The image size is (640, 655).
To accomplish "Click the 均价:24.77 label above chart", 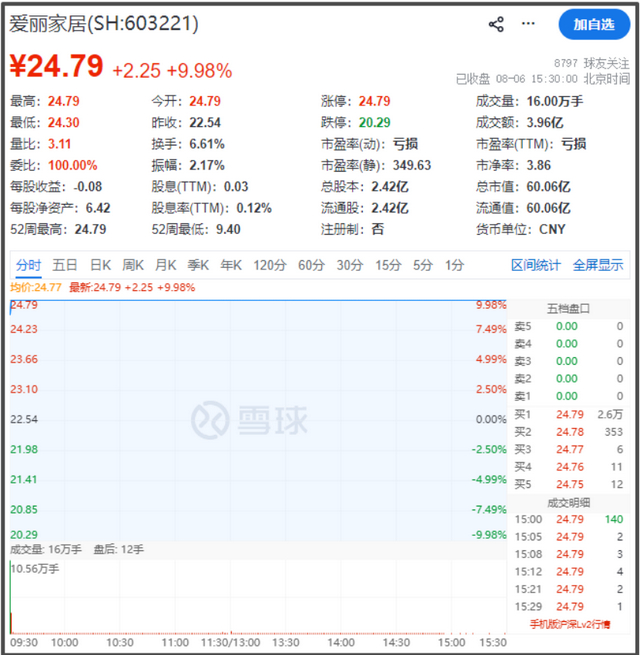I will point(36,287).
